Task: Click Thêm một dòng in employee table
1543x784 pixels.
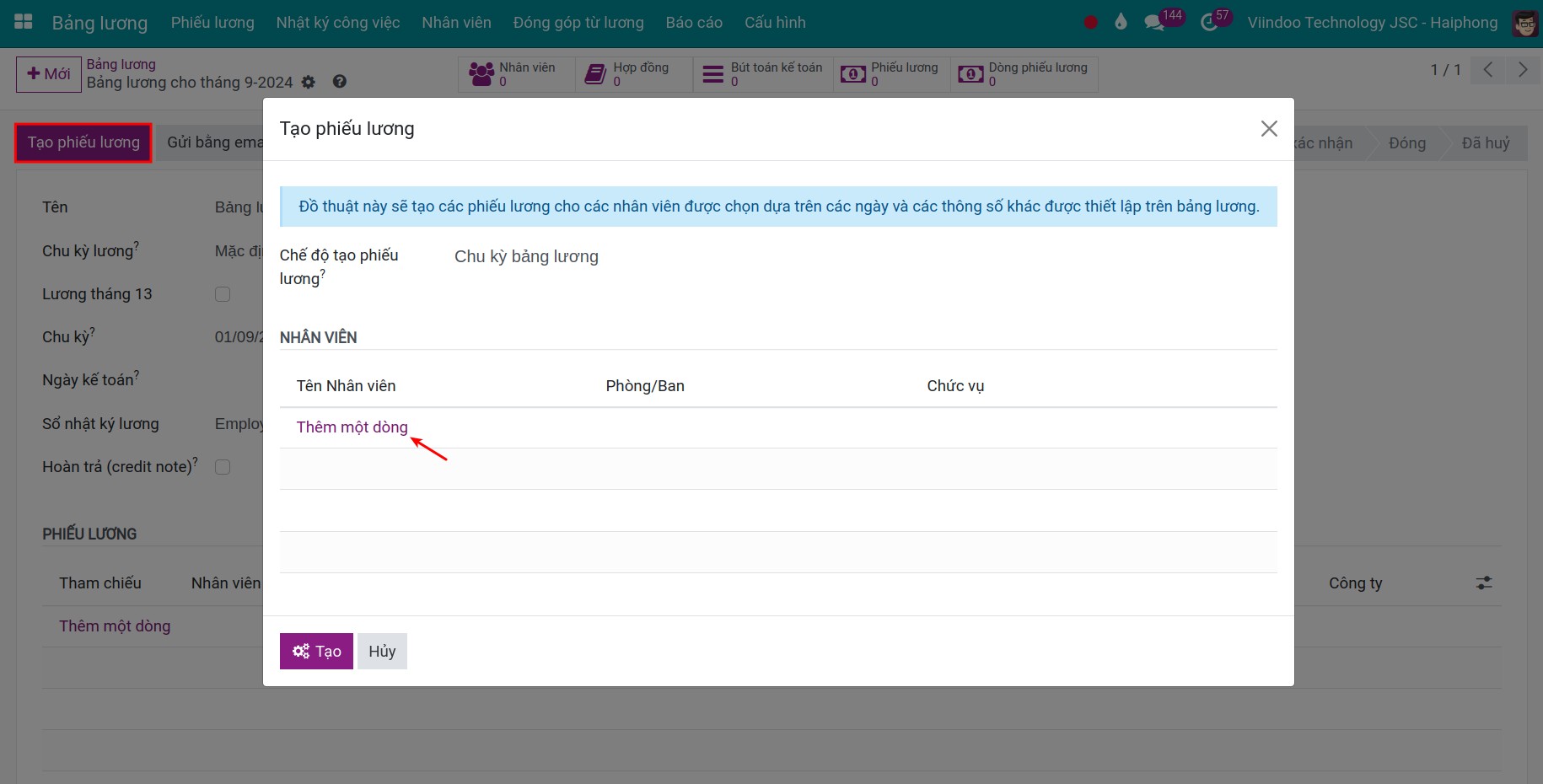Action: 352,427
